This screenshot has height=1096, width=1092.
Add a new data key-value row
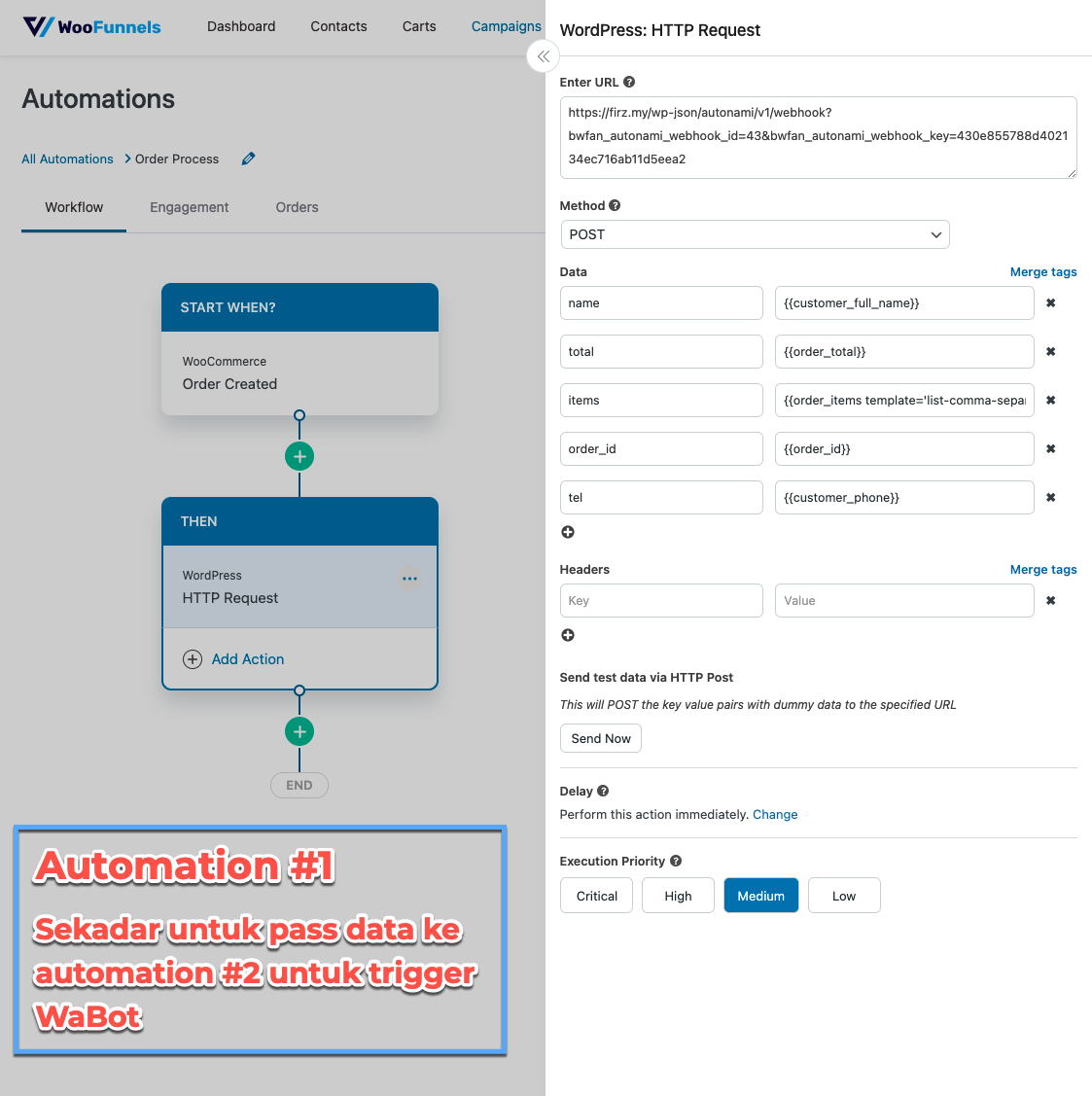(x=568, y=532)
